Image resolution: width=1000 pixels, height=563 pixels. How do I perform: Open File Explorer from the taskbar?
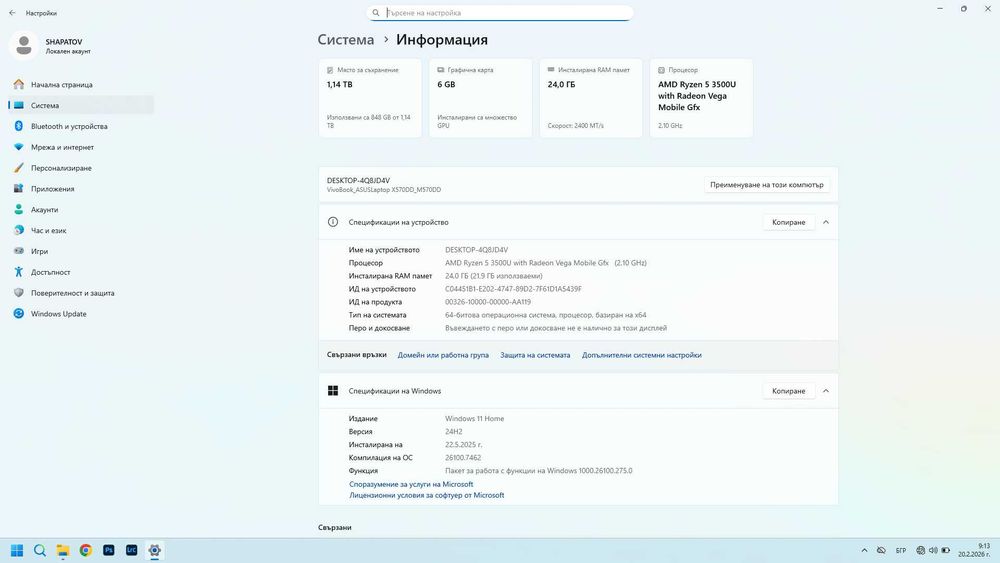click(62, 550)
